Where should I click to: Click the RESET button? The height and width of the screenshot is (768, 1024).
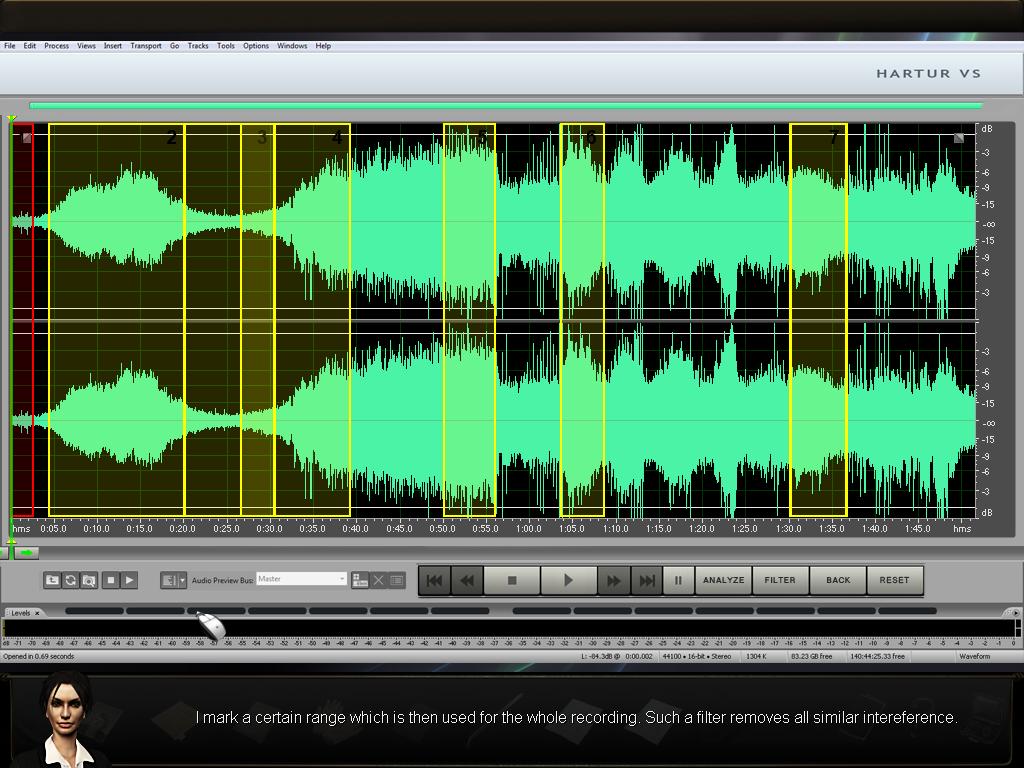click(x=895, y=580)
